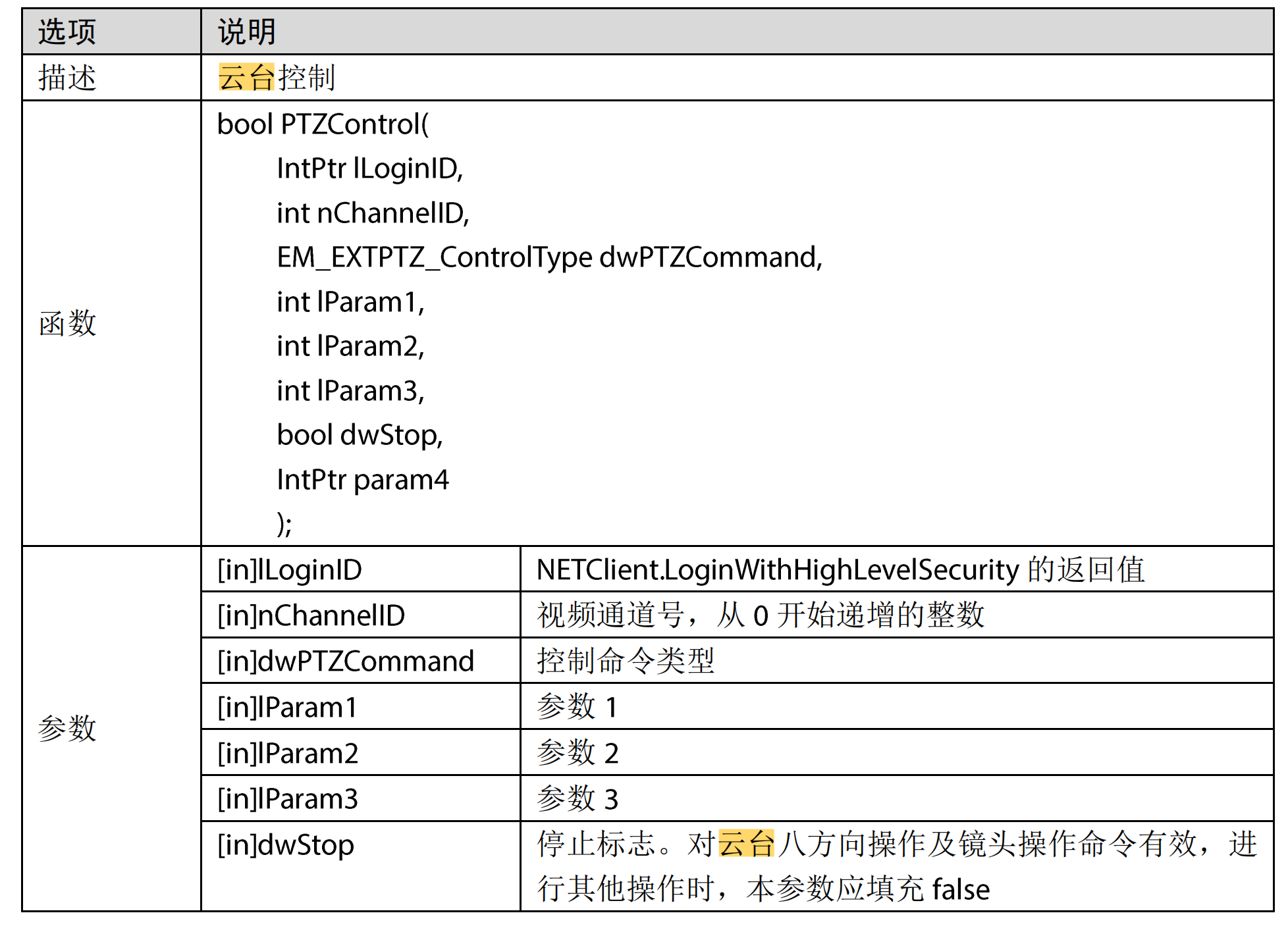Click '视频通道号，从 0 开始递增的整数' text
The width and height of the screenshot is (1288, 934).
click(761, 615)
